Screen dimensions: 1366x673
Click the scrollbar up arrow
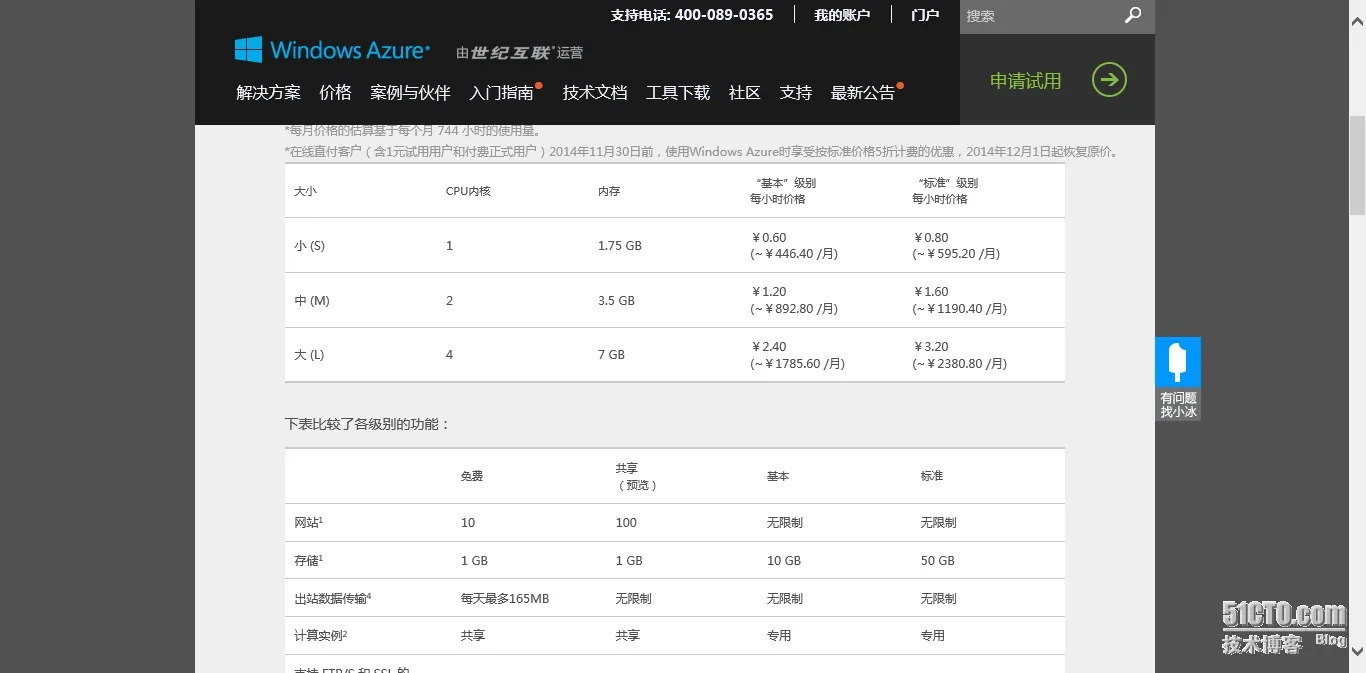(x=1358, y=9)
